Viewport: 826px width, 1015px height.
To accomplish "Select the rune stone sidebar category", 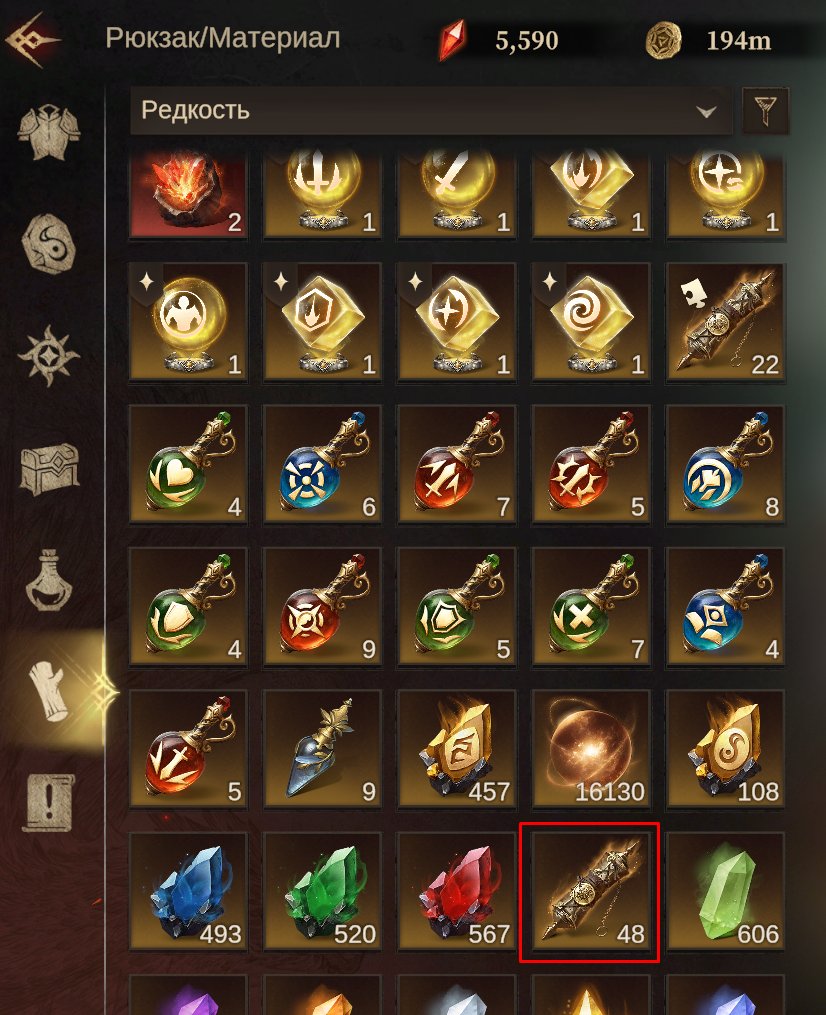I will pos(49,245).
